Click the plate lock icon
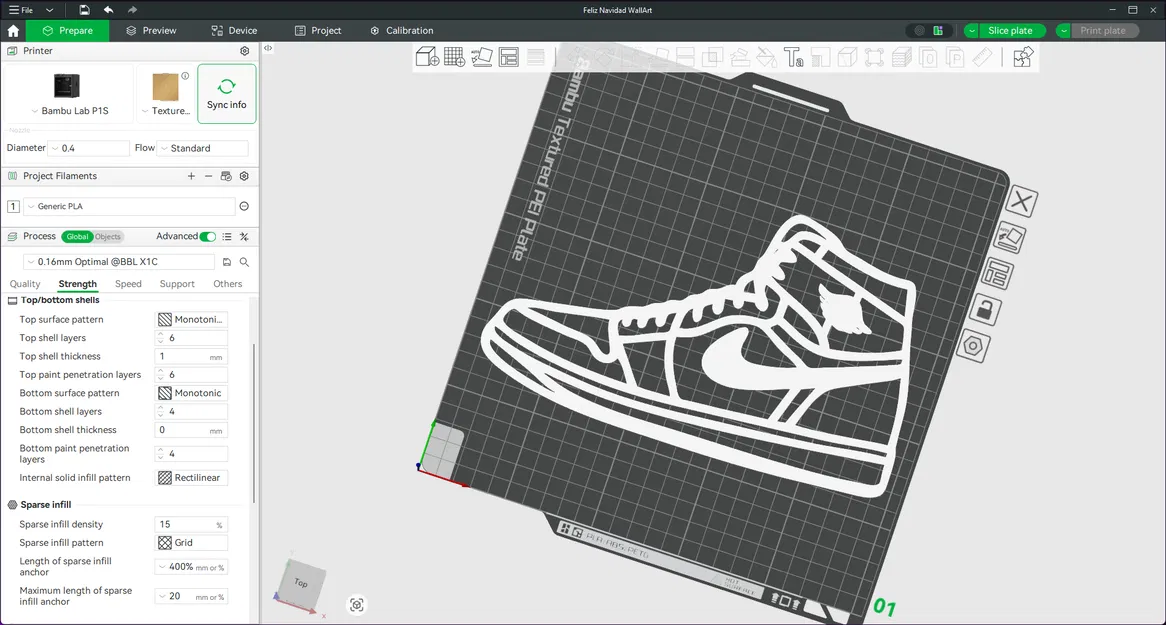Image resolution: width=1166 pixels, height=625 pixels. tap(984, 310)
